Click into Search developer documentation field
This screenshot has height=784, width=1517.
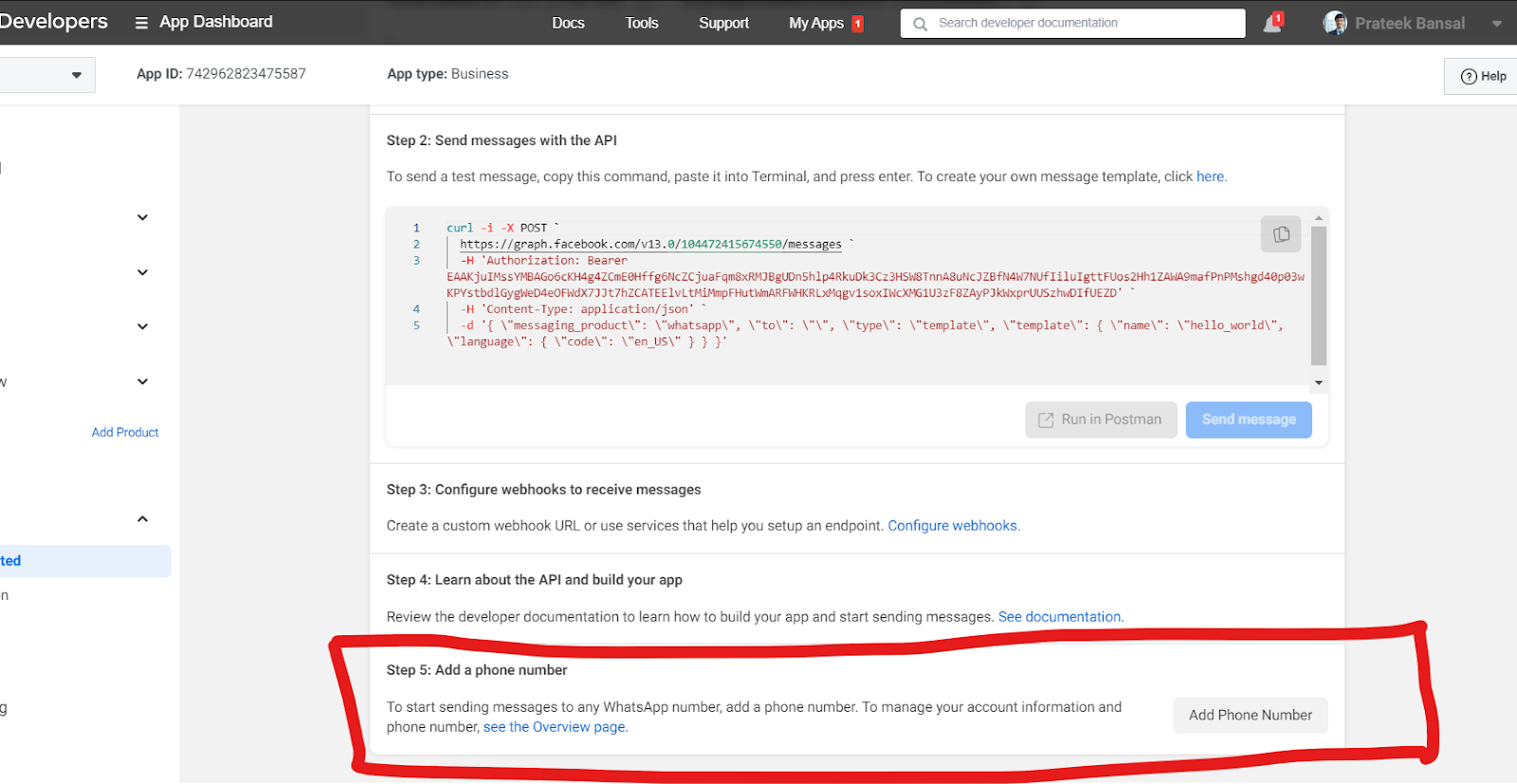pos(1072,23)
